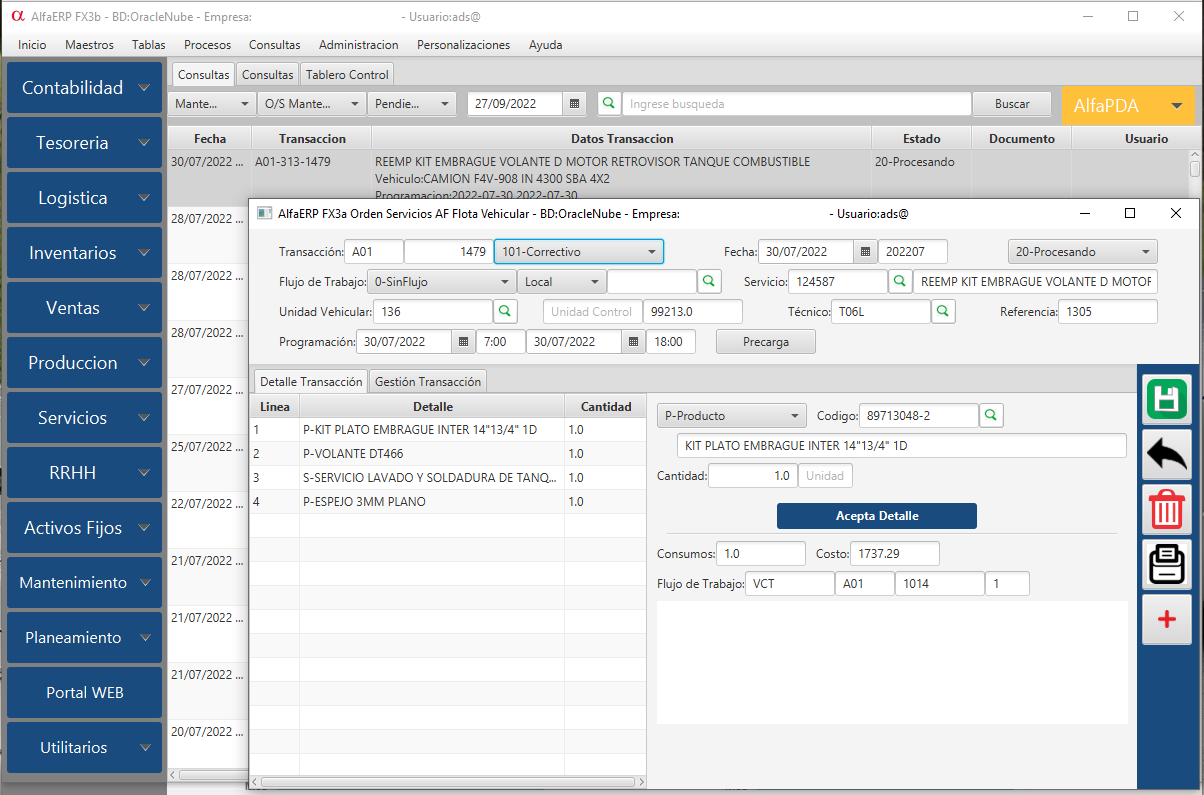Open the P-Producto type dropdown
This screenshot has width=1204, height=795.
point(731,415)
